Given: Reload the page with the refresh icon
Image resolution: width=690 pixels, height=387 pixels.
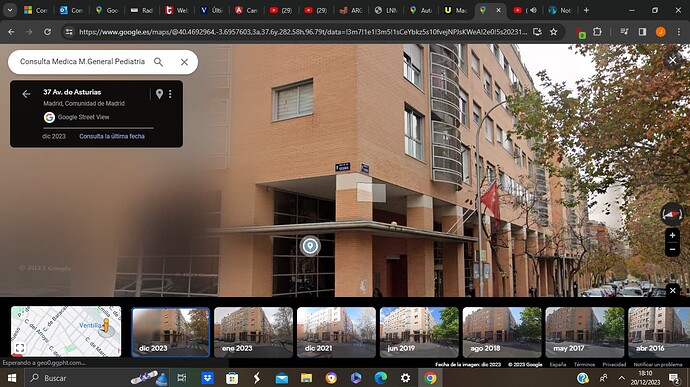Looking at the screenshot, I should [47, 32].
